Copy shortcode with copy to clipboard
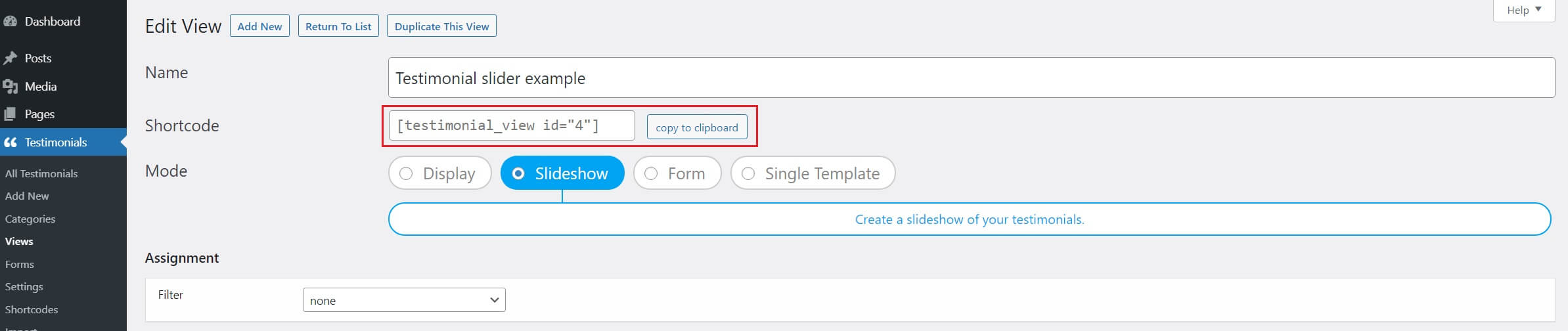The image size is (1568, 331). (x=696, y=127)
